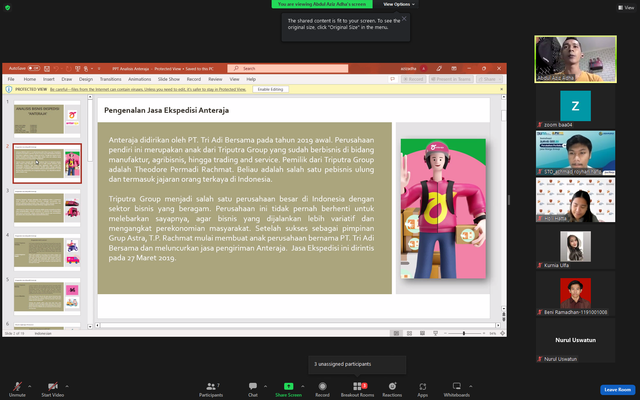Open Breakout Rooms

pyautogui.click(x=358, y=389)
